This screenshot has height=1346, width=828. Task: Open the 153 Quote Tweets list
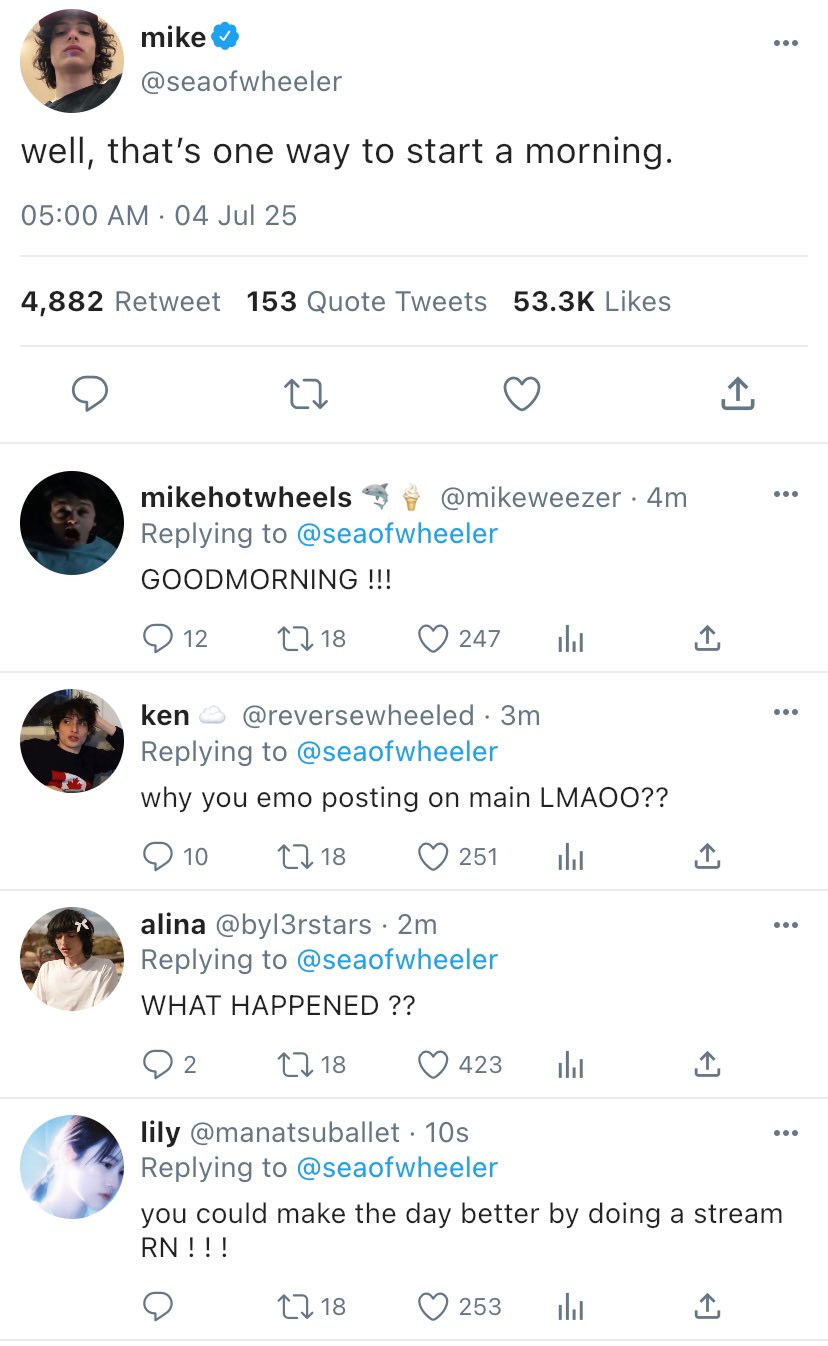367,302
